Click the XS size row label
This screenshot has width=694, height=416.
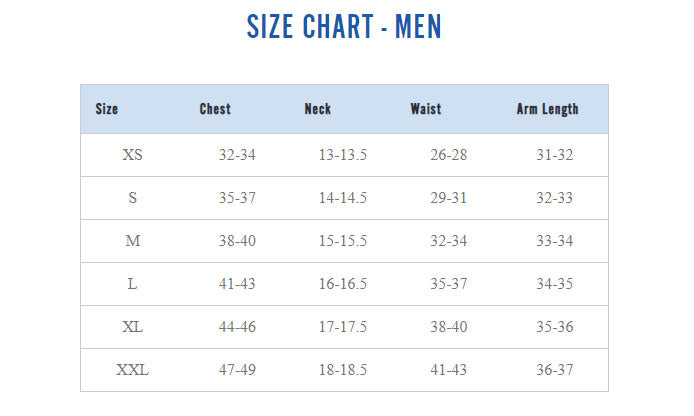(132, 155)
